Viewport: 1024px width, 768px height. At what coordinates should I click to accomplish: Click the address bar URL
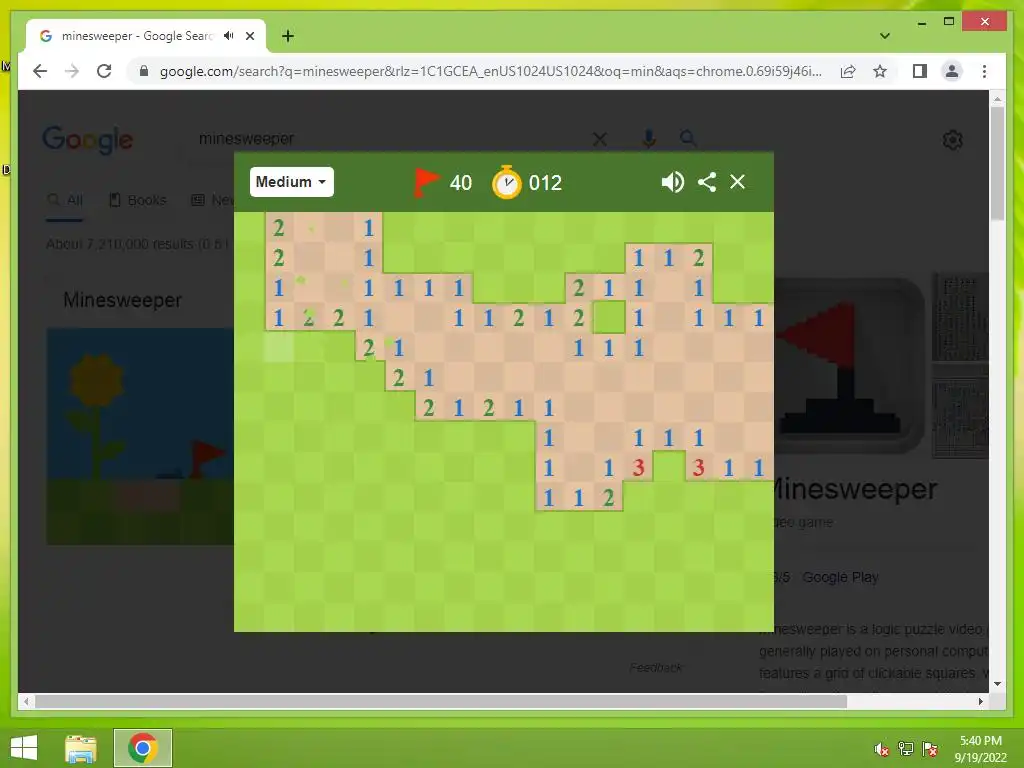coord(490,71)
